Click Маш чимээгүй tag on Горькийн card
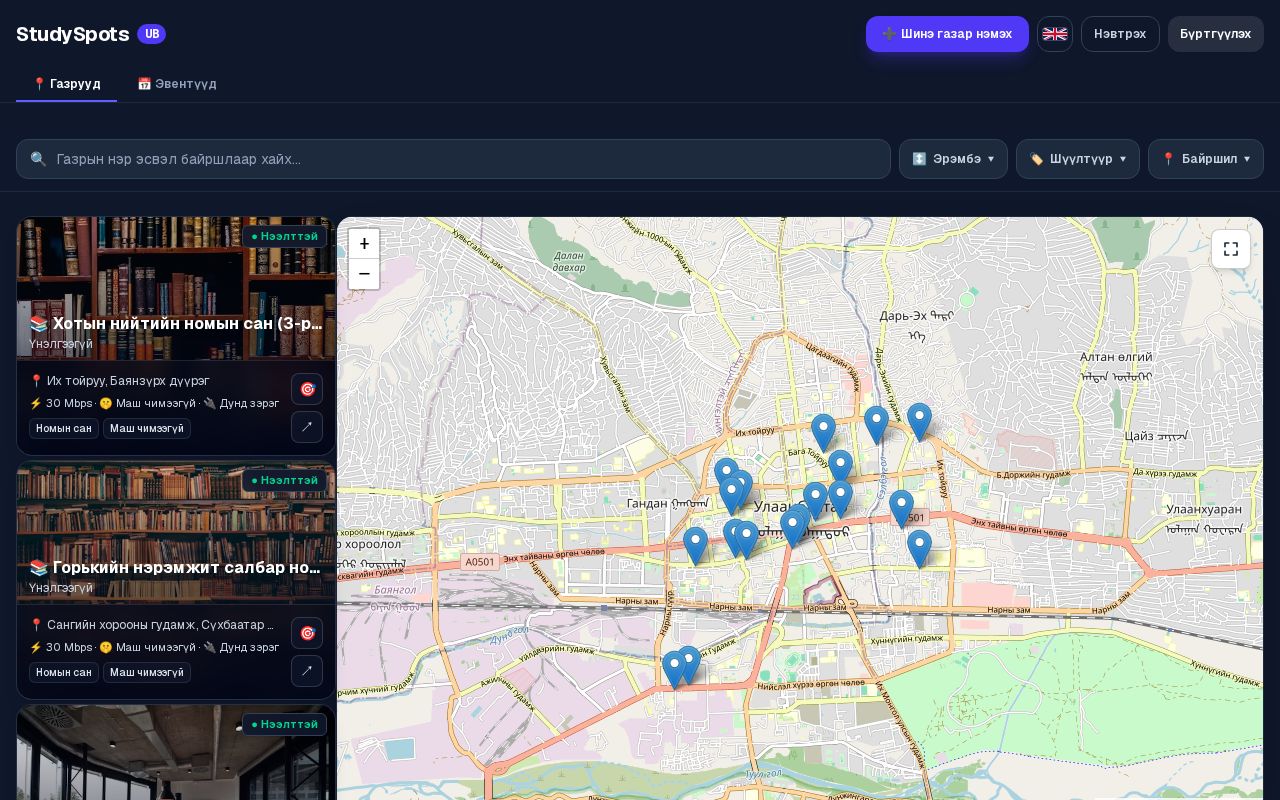 (147, 672)
